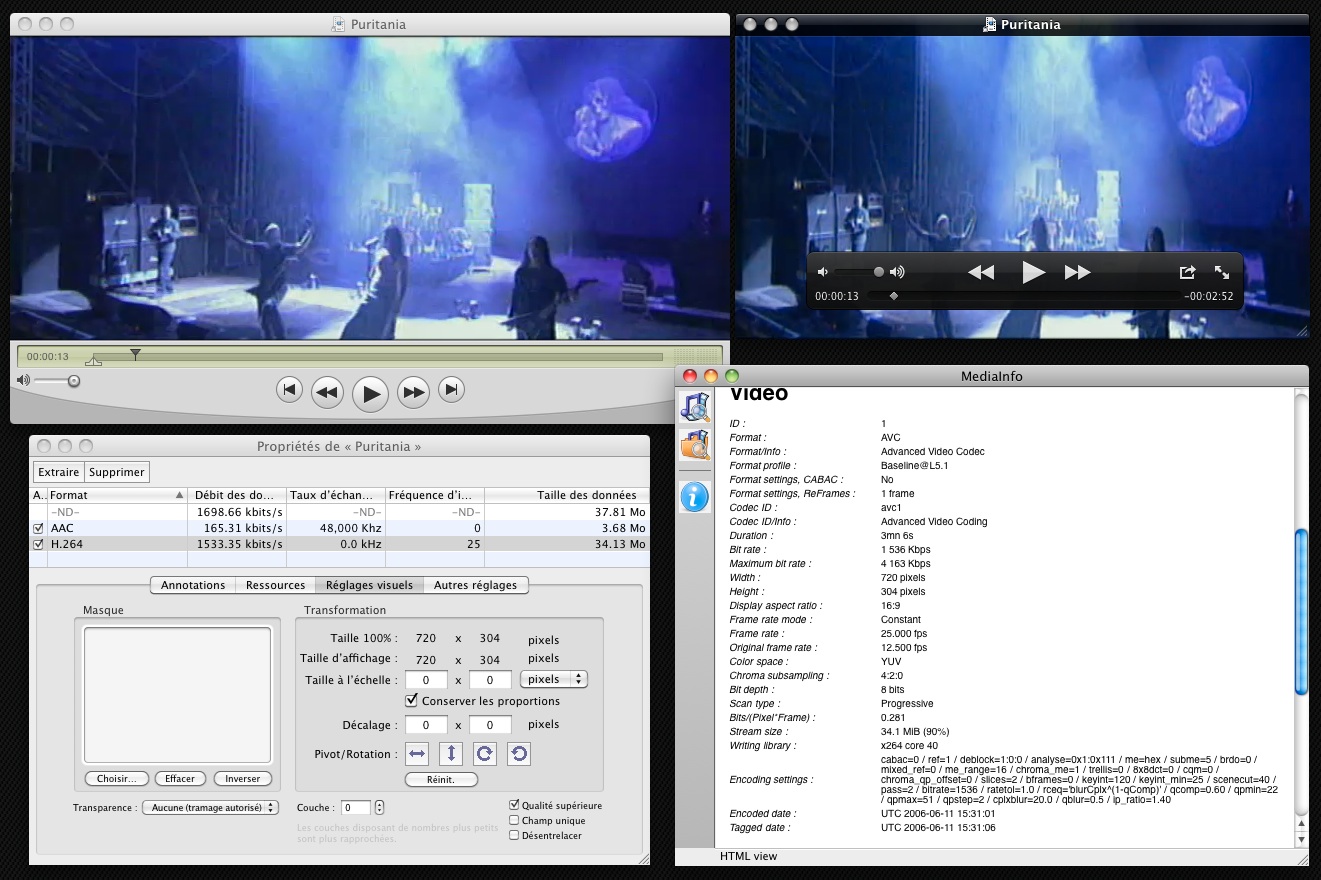Open the Autres réglages tab
The image size is (1321, 880).
coord(475,585)
